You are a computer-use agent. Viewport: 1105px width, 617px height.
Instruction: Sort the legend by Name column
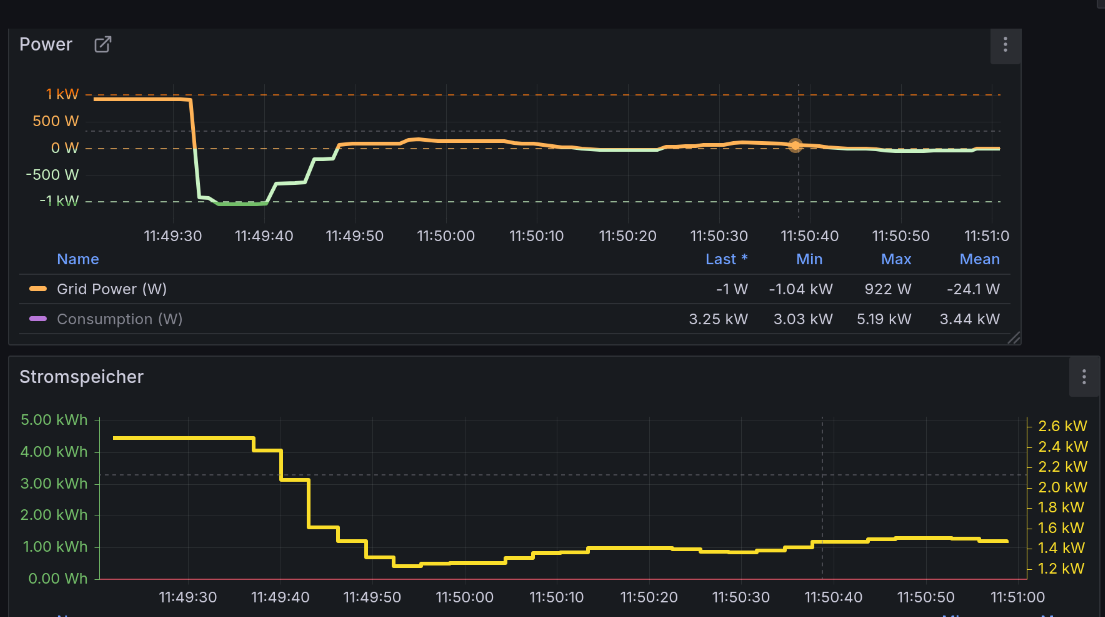click(77, 259)
